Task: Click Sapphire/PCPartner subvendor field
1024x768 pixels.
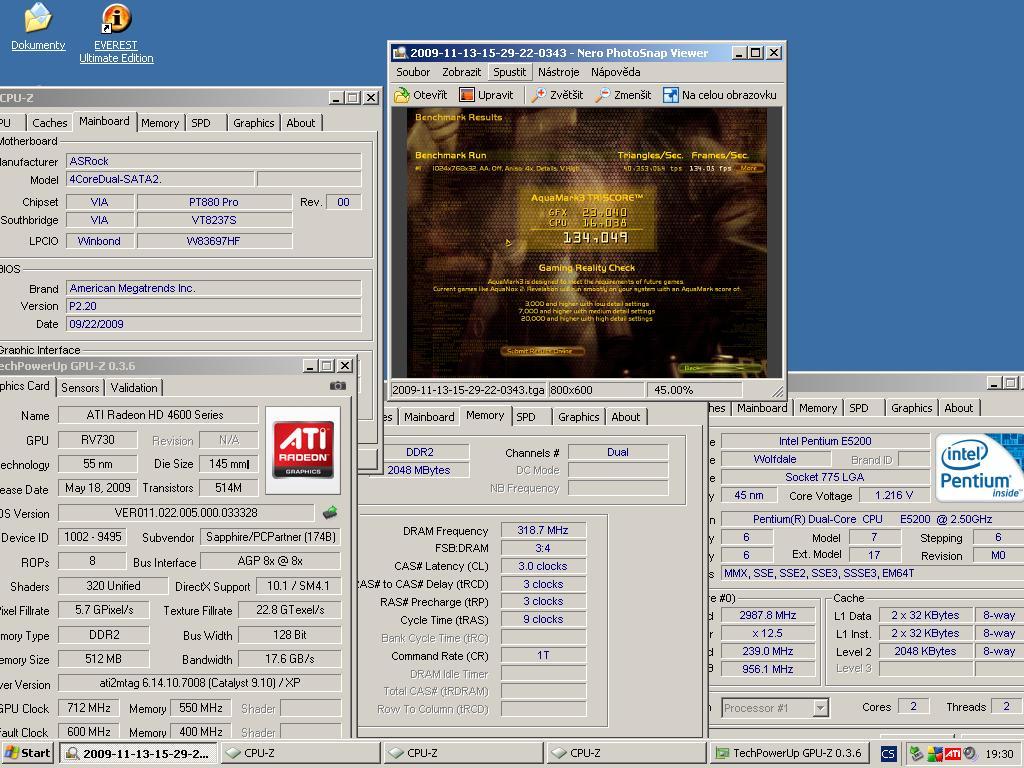Action: pyautogui.click(x=270, y=537)
